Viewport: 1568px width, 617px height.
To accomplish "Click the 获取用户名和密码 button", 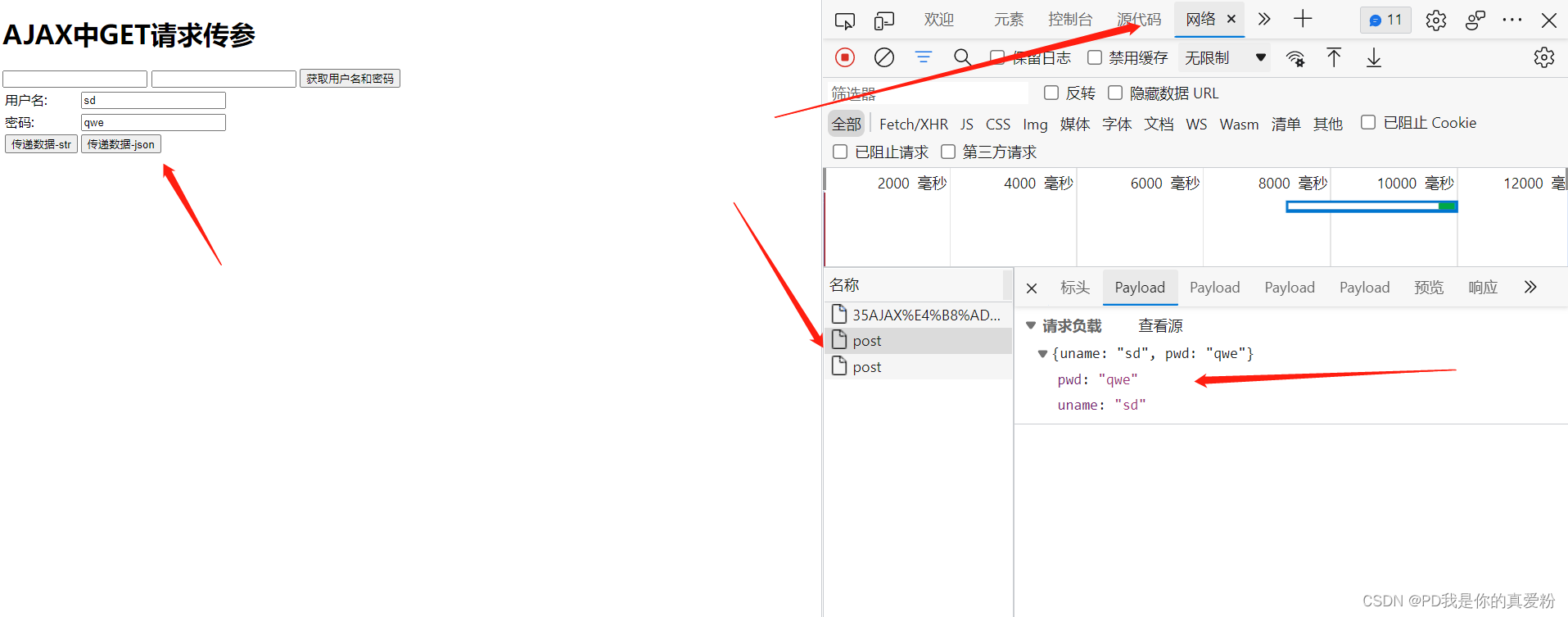I will coord(350,79).
